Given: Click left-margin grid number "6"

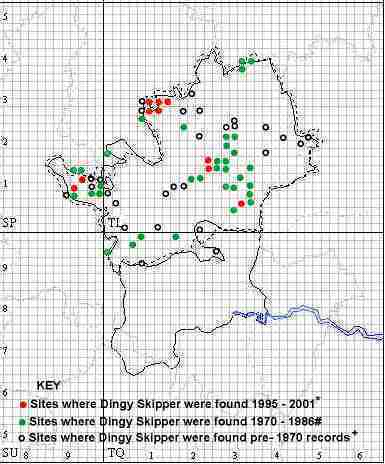Looking at the screenshot, I should [5, 392].
